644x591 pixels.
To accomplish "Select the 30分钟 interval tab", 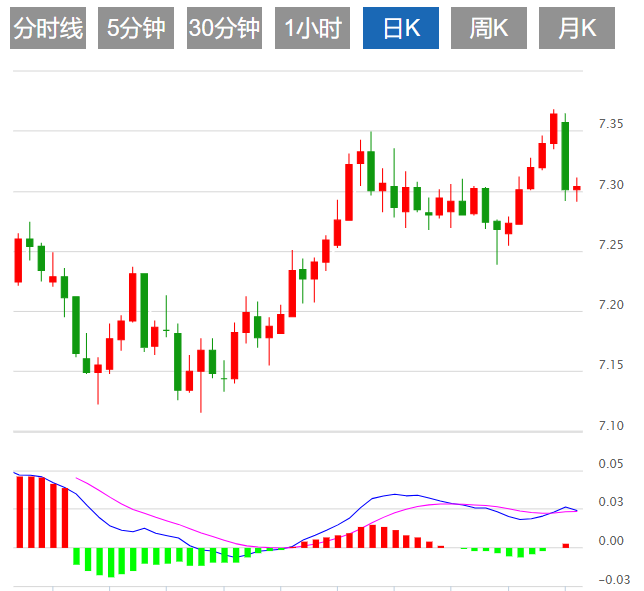I will [224, 28].
